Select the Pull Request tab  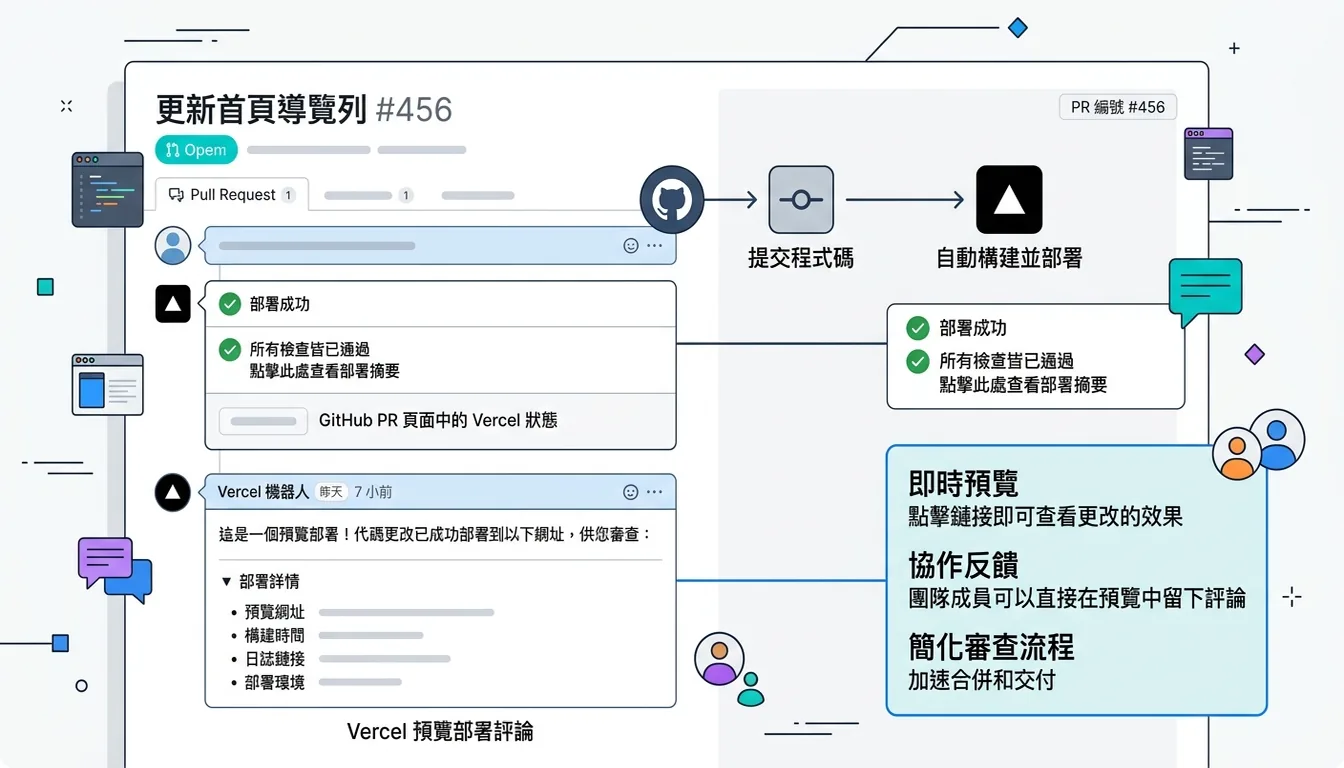pos(232,195)
